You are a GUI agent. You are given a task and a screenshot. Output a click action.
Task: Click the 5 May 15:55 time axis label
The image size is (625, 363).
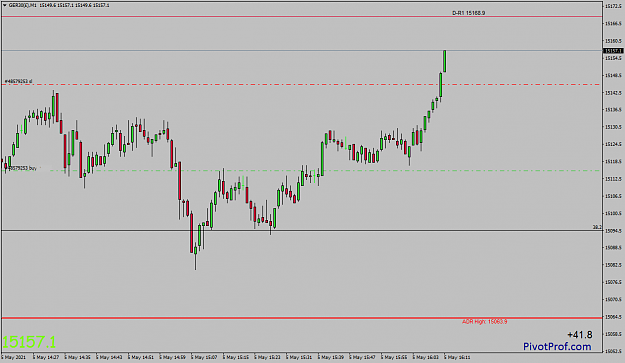point(395,357)
